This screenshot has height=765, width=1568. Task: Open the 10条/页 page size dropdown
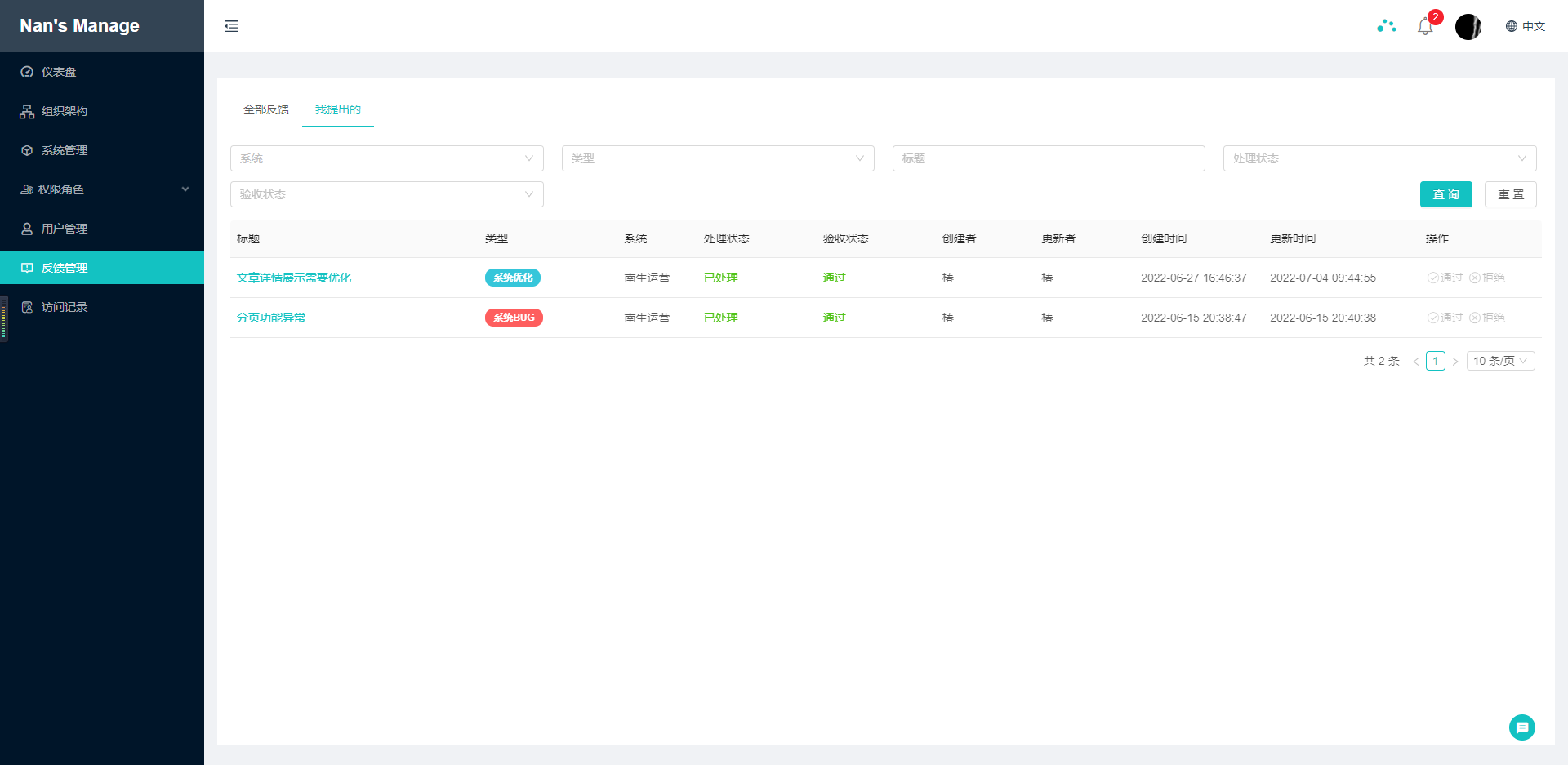point(1500,360)
